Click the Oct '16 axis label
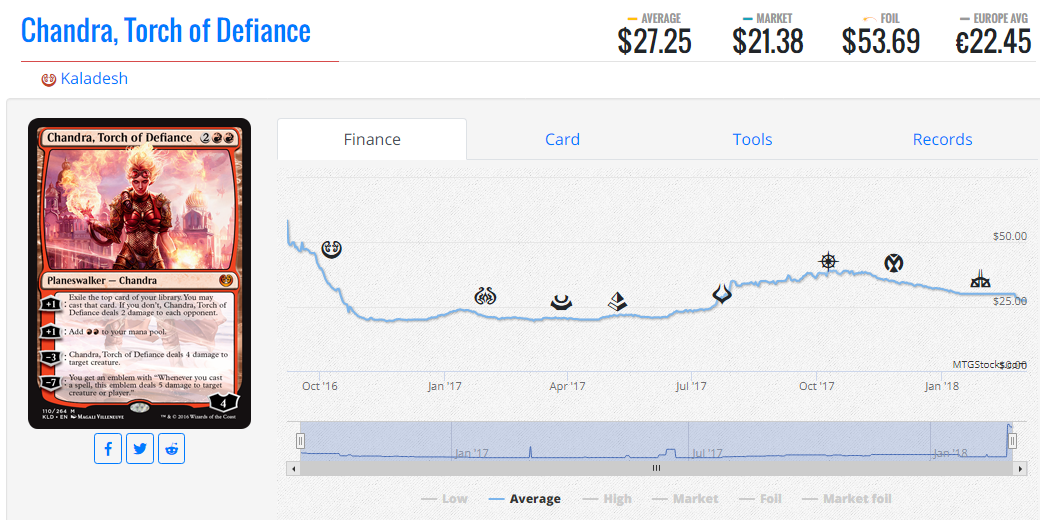The image size is (1040, 520). (320, 386)
